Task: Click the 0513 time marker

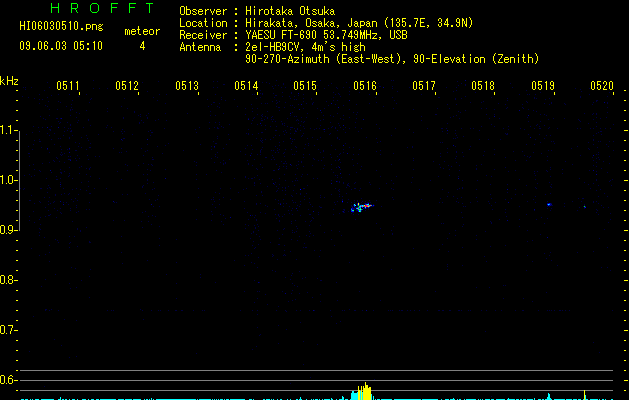Action: click(187, 86)
